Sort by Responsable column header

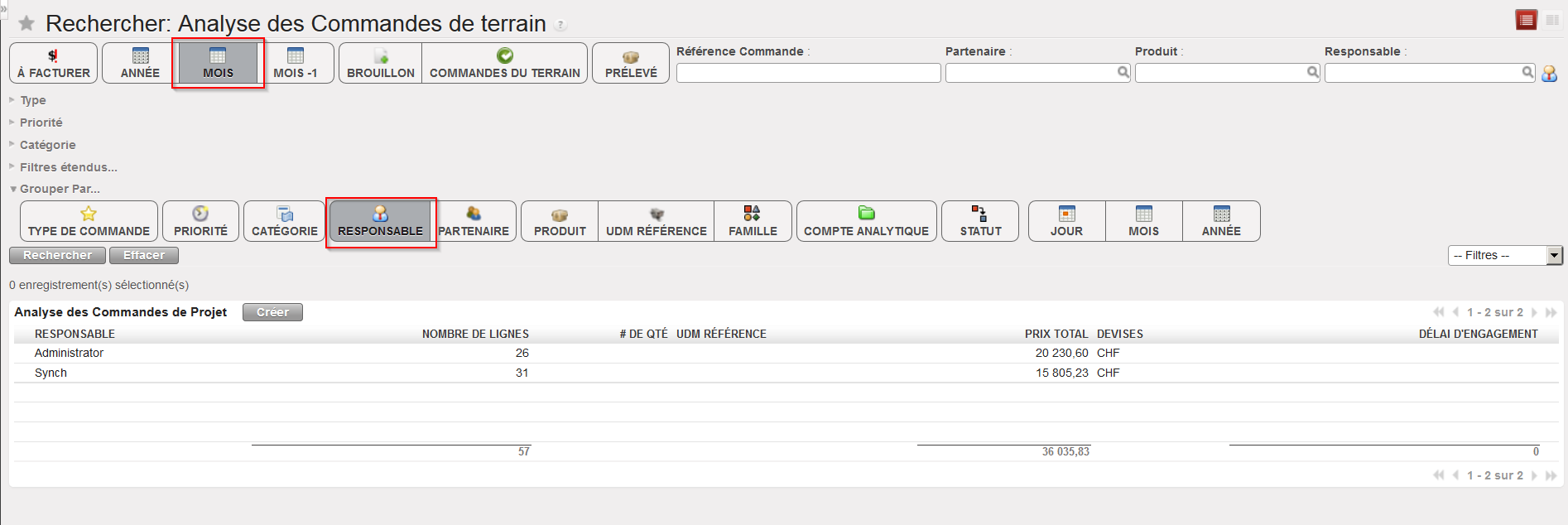point(75,334)
